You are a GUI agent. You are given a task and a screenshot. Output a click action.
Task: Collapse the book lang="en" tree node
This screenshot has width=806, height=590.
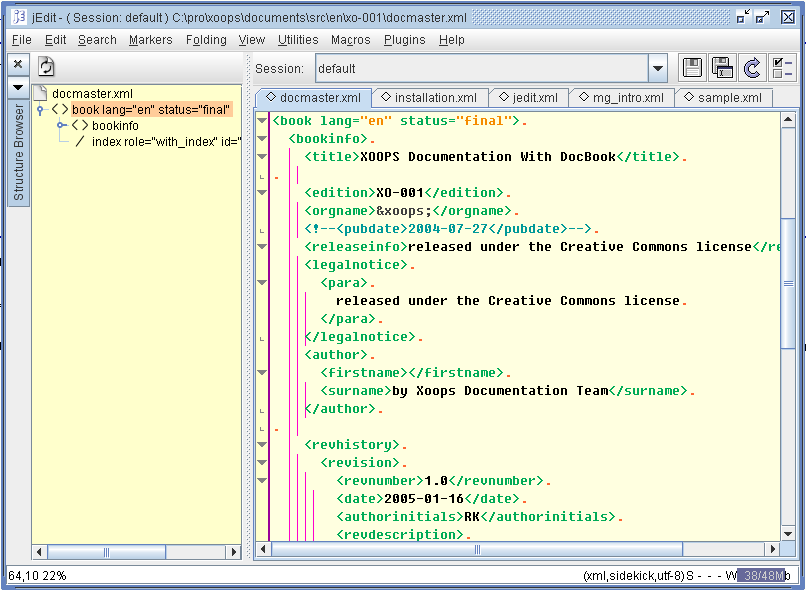pyautogui.click(x=40, y=109)
